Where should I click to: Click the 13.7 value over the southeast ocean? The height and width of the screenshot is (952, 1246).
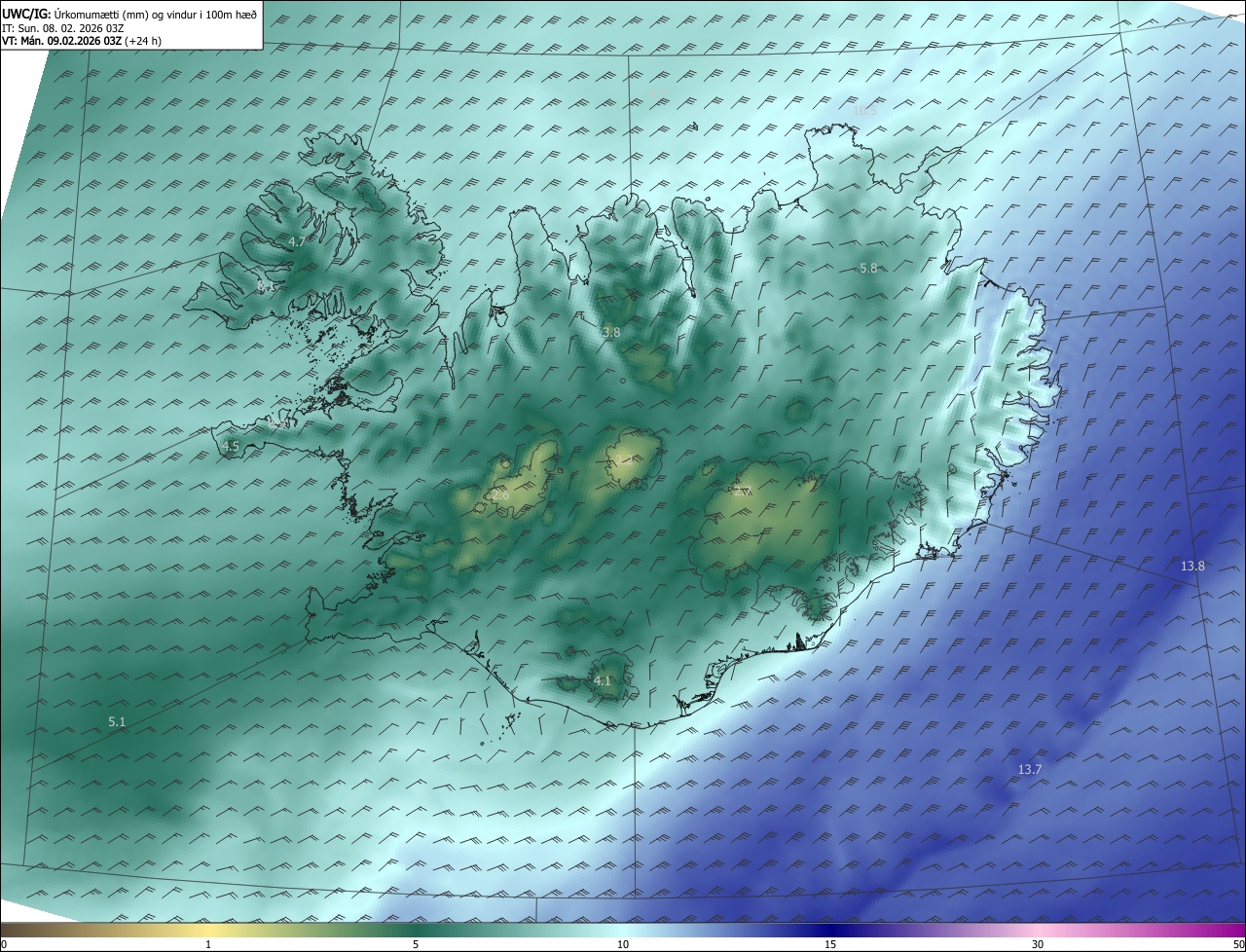1030,770
